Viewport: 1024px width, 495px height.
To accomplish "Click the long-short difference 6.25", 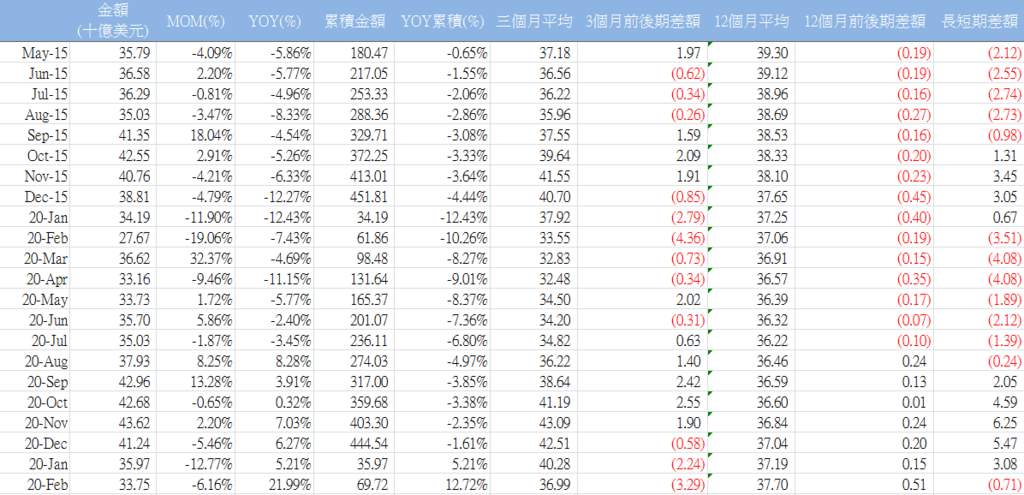I will pos(1006,423).
